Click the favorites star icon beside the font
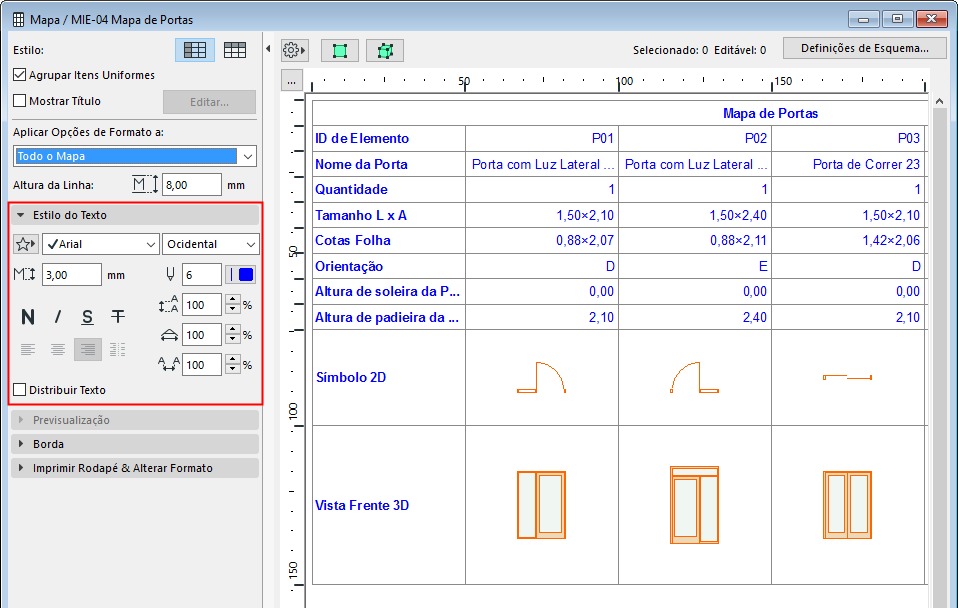The height and width of the screenshot is (608, 958). [26, 244]
